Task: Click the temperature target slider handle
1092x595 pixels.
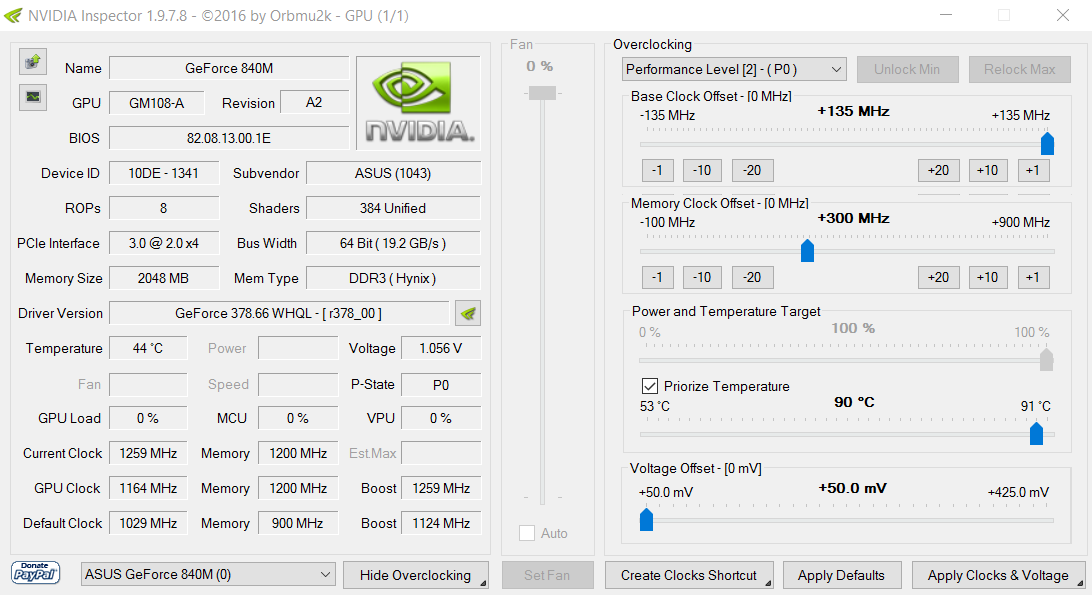Action: [1036, 433]
